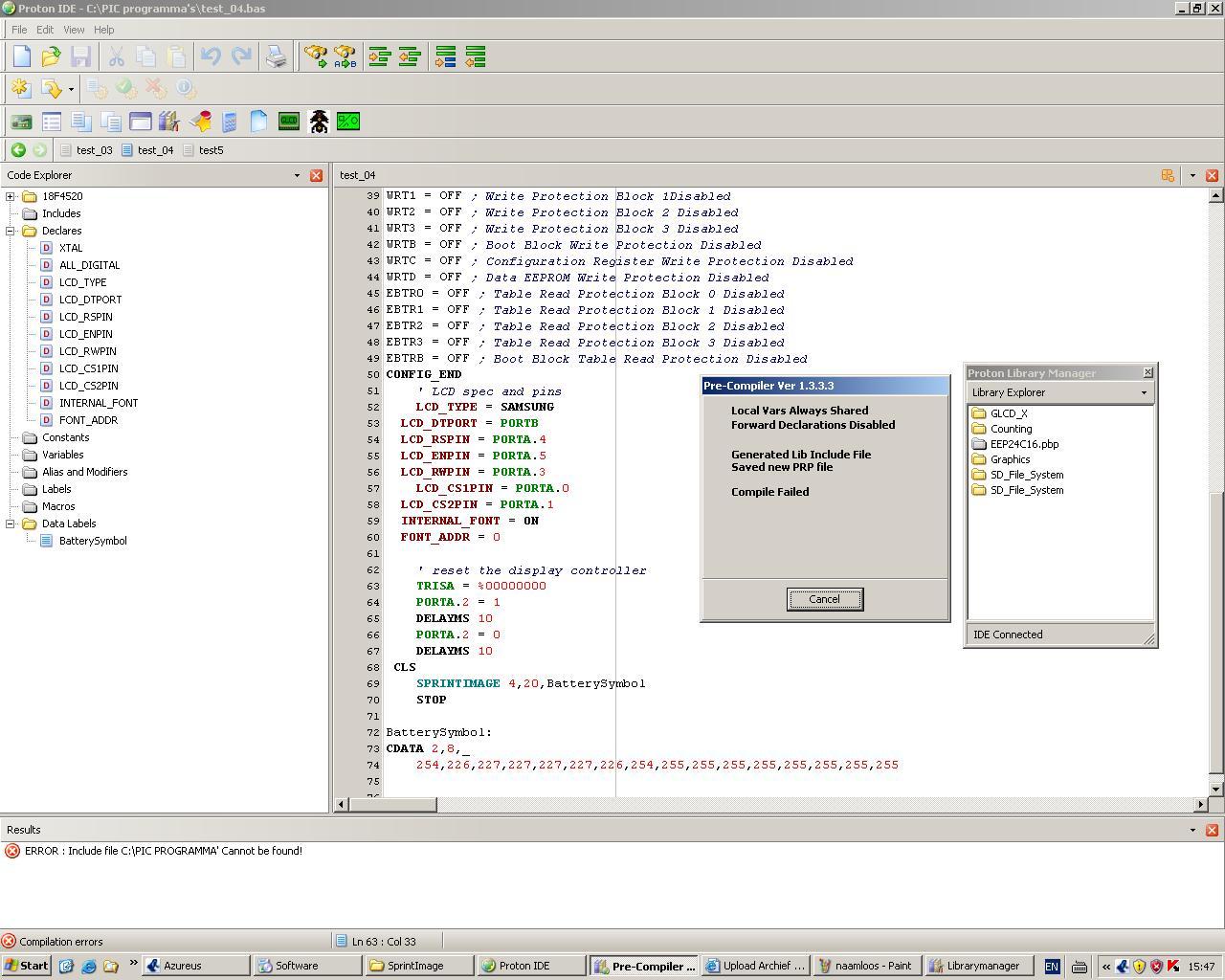Click the Compile icon with yellow star

(x=20, y=89)
